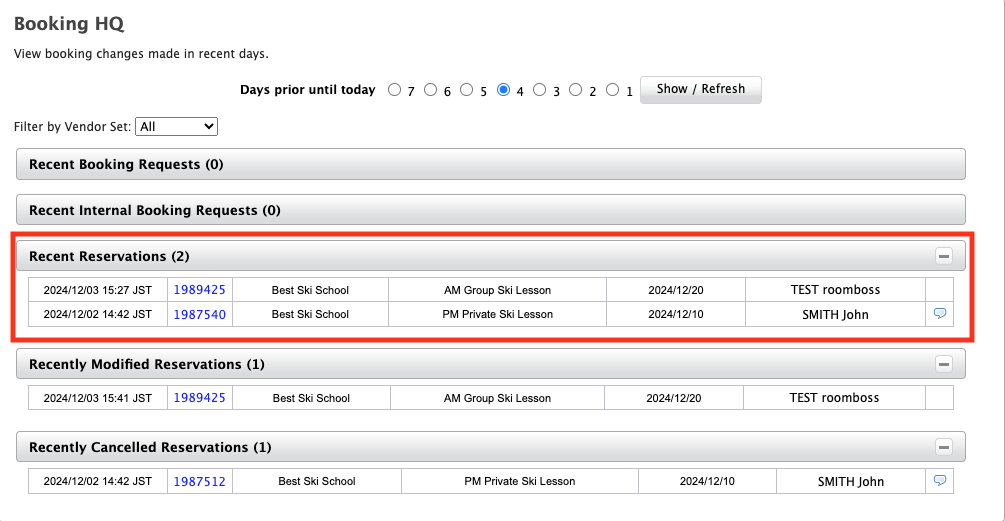Viewport: 1005px width, 521px height.
Task: Collapse Recently Modified Reservations with minus icon
Action: tap(943, 364)
